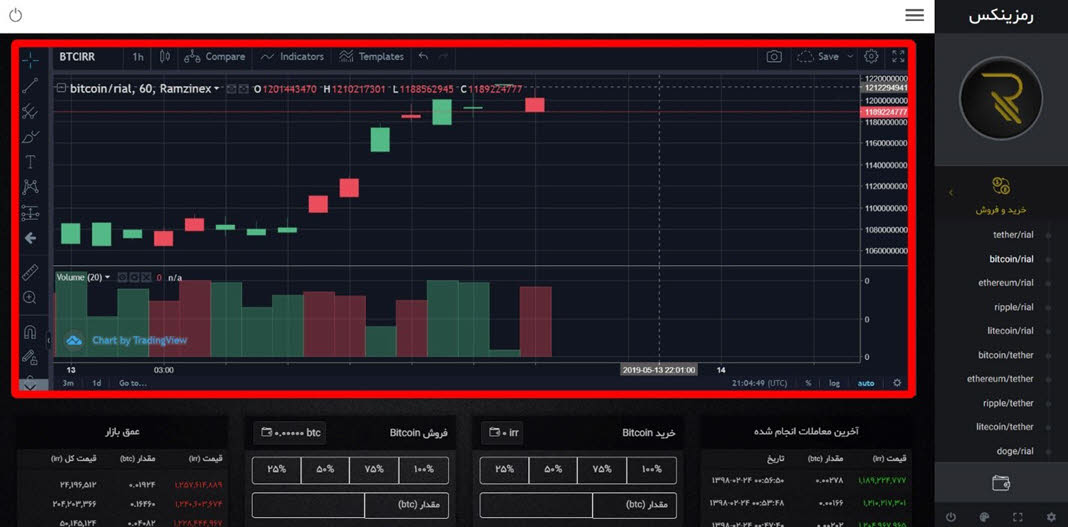Toggle auto scale

click(x=866, y=383)
